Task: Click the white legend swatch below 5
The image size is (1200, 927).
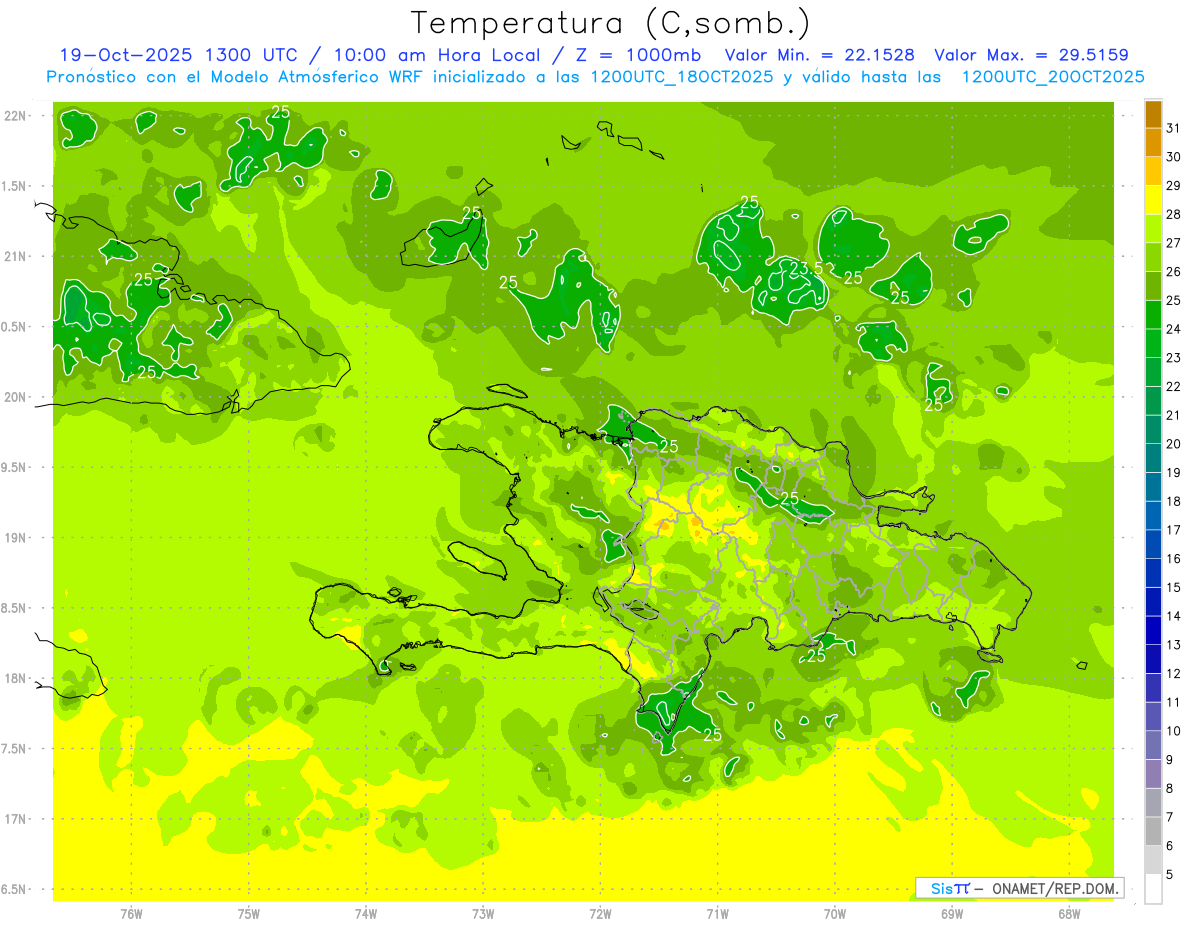Action: point(1153,889)
